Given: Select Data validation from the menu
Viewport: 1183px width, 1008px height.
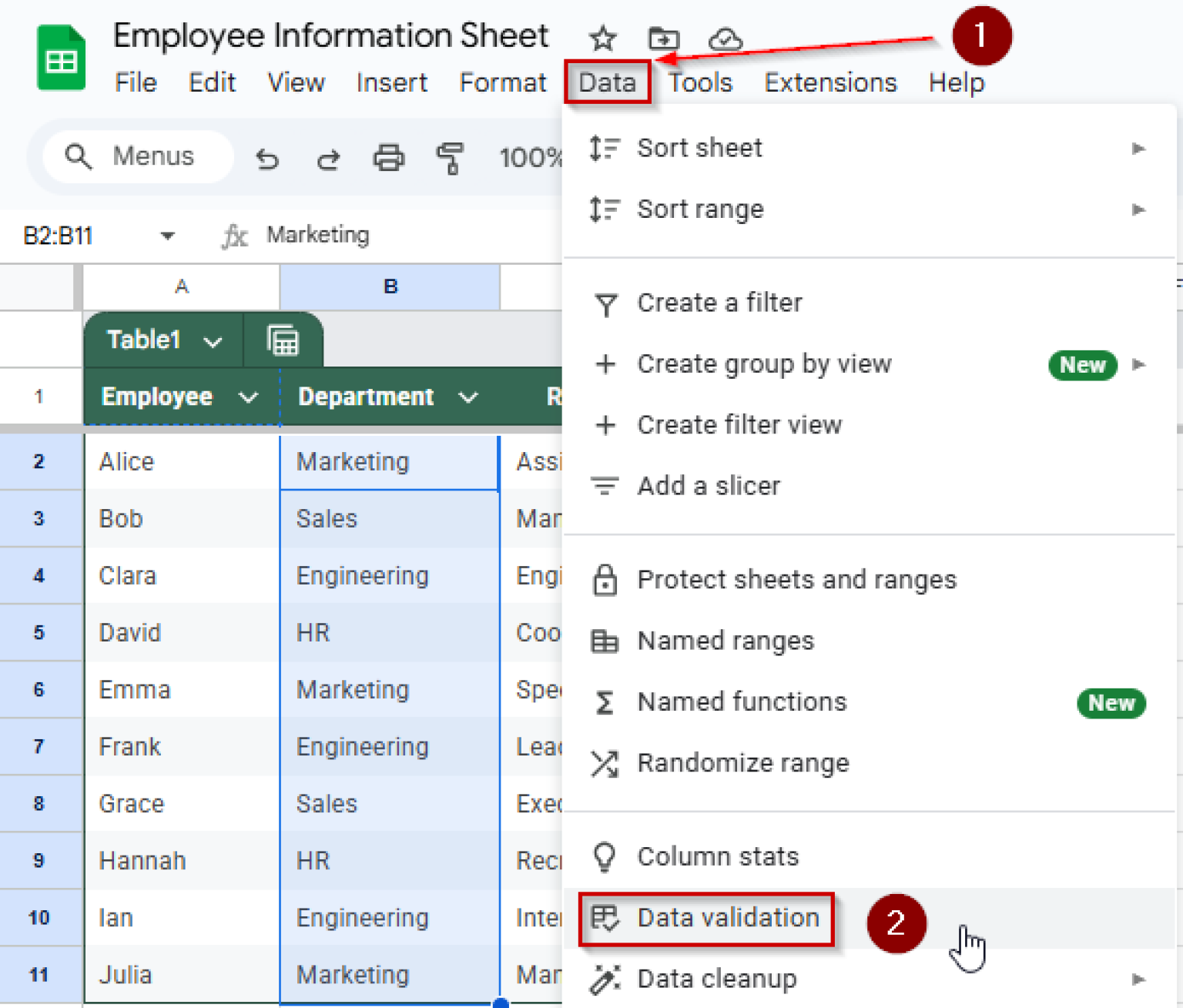Looking at the screenshot, I should tap(727, 917).
